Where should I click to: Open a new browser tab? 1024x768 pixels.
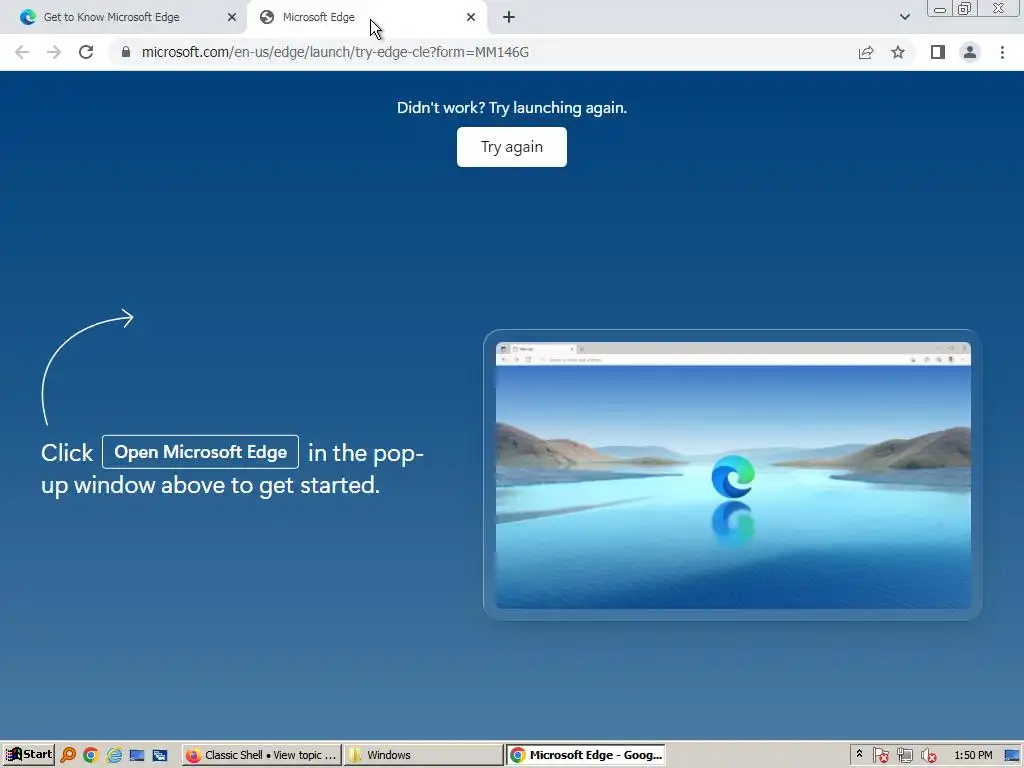coord(509,17)
